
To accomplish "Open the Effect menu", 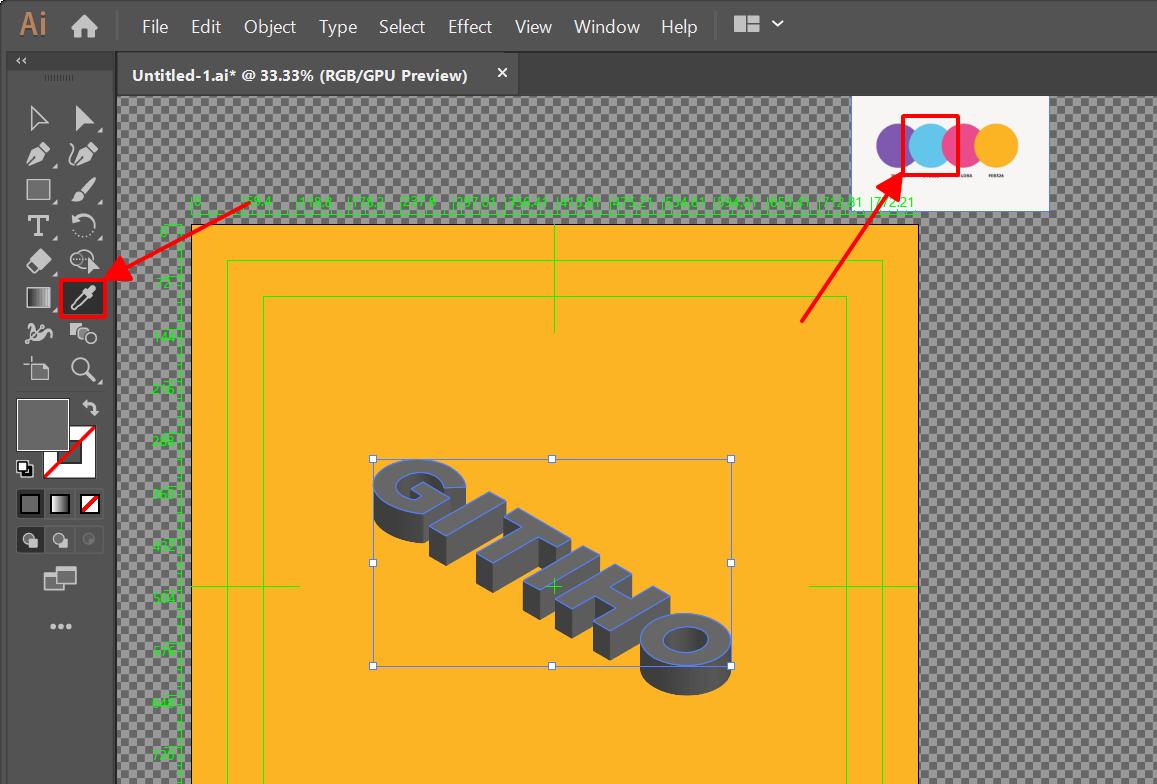I will click(x=469, y=27).
